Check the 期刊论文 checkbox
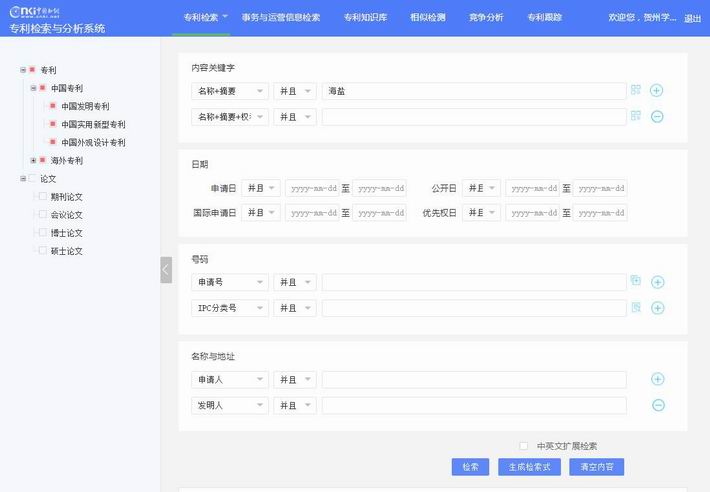Viewport: 710px width, 492px height. click(x=43, y=197)
